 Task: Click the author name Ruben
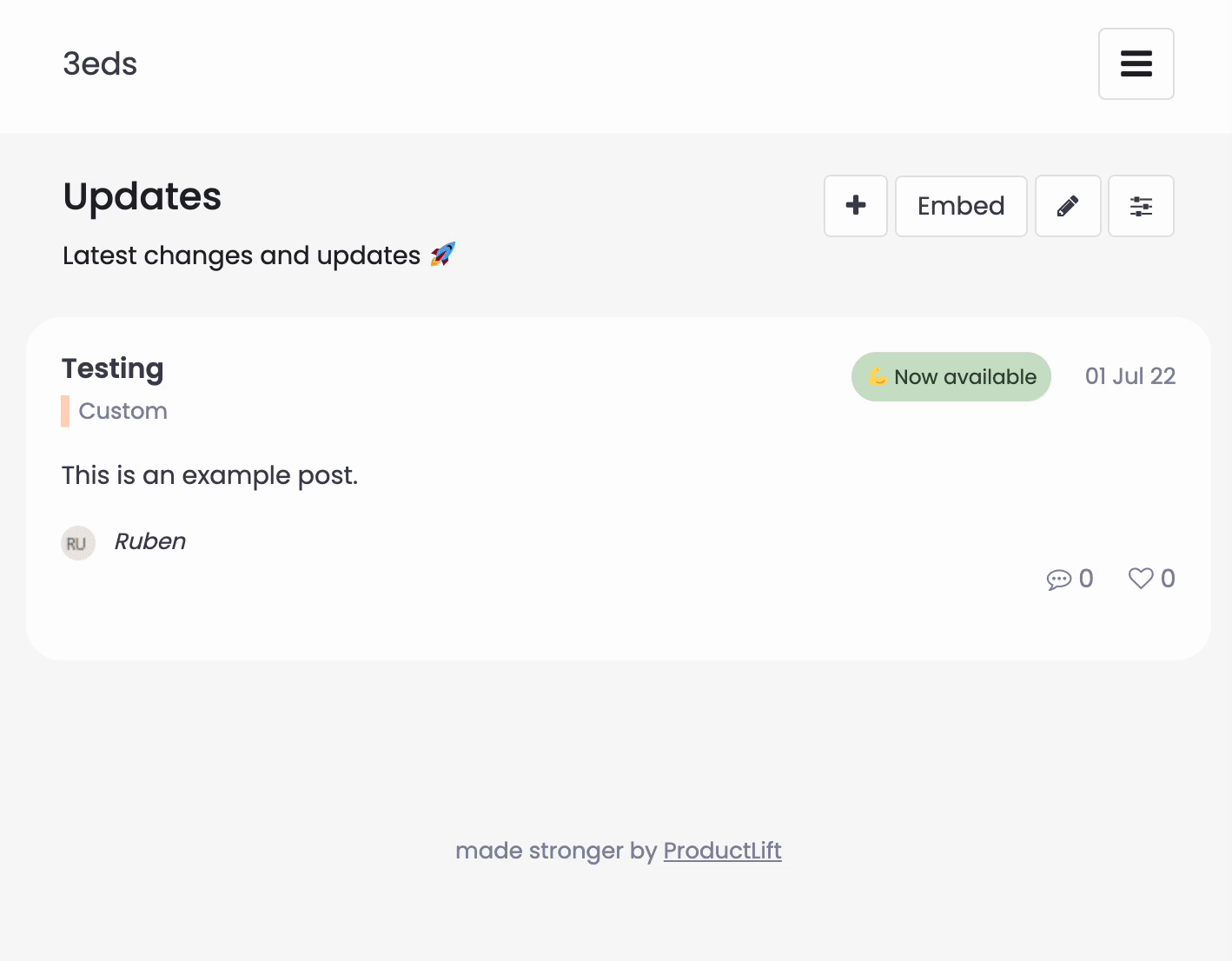coord(150,541)
